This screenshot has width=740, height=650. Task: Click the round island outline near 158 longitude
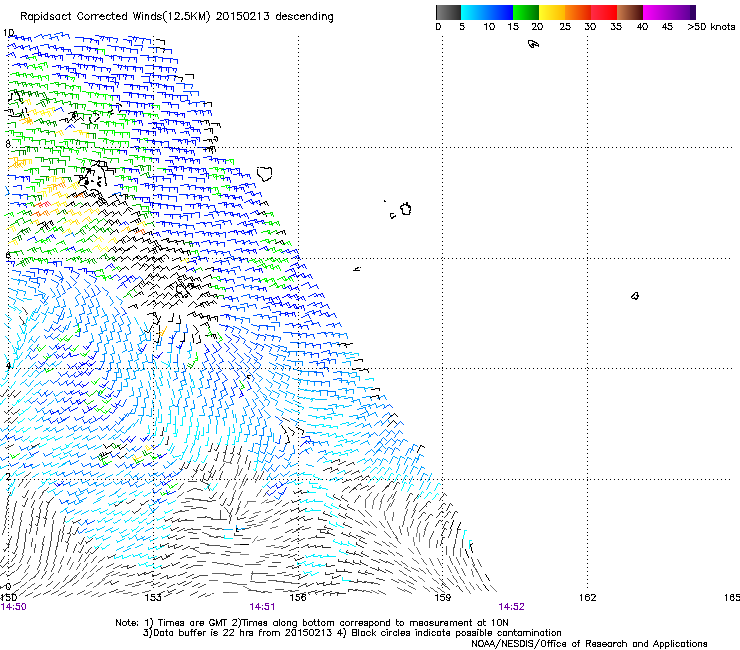point(406,209)
